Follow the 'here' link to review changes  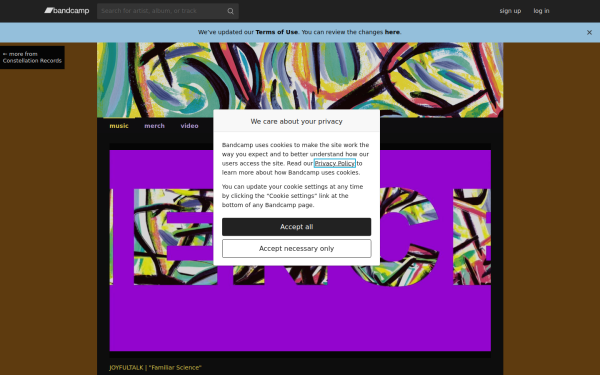(x=392, y=32)
